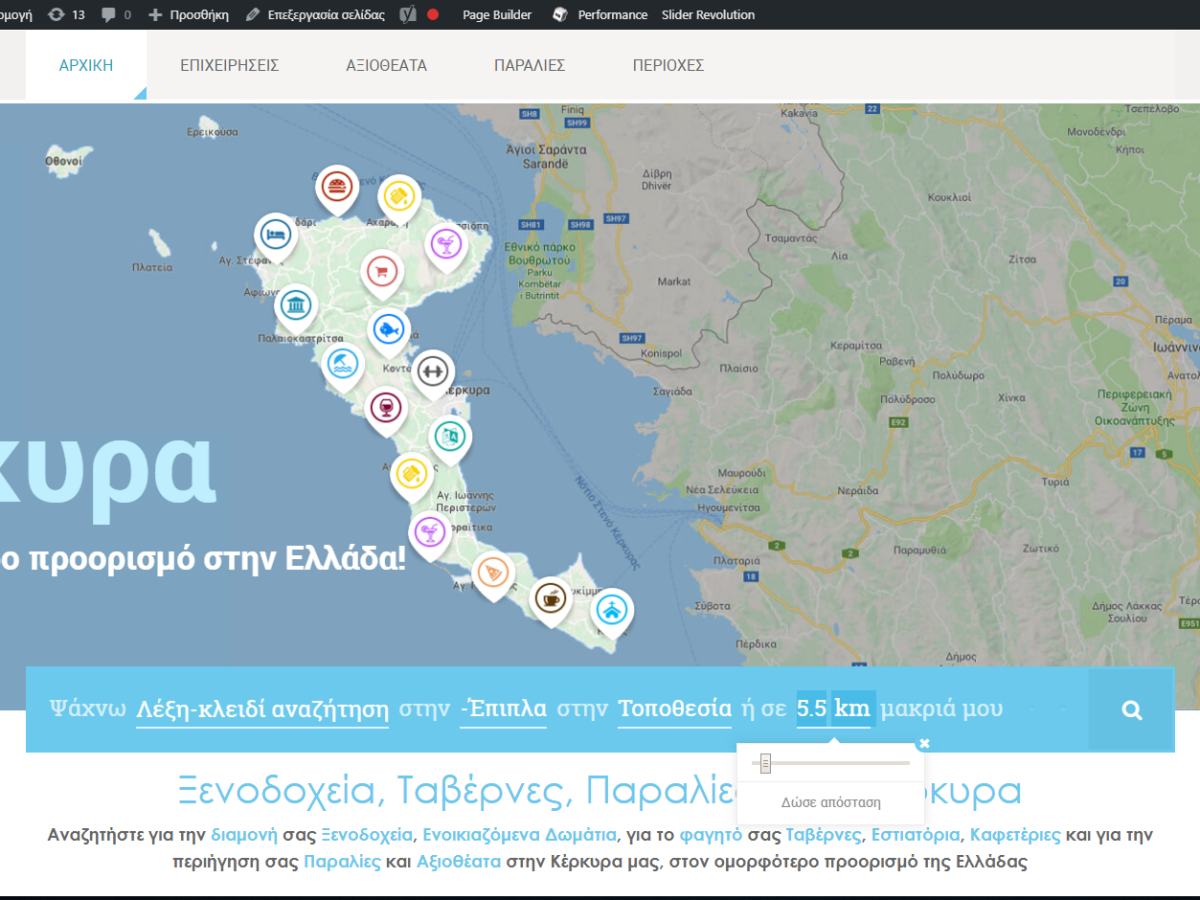Follow the Εστιατόρια link

(x=915, y=834)
